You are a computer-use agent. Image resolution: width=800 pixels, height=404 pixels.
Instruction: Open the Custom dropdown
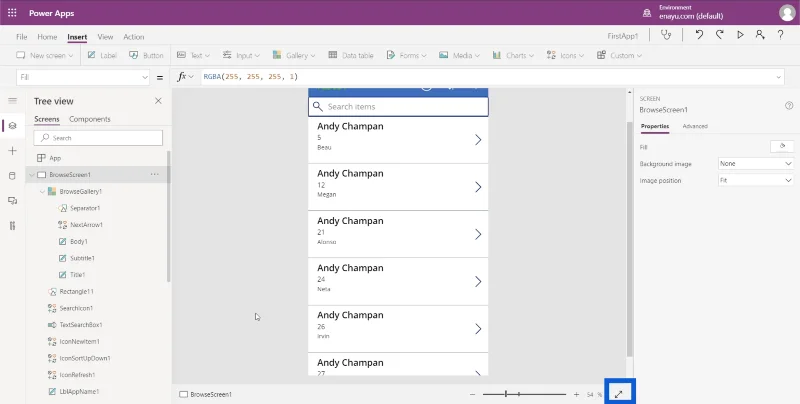coord(619,55)
